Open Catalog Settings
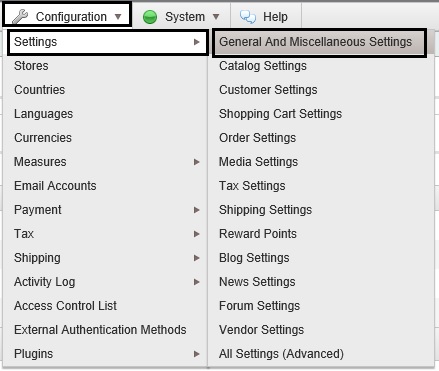 pos(321,66)
